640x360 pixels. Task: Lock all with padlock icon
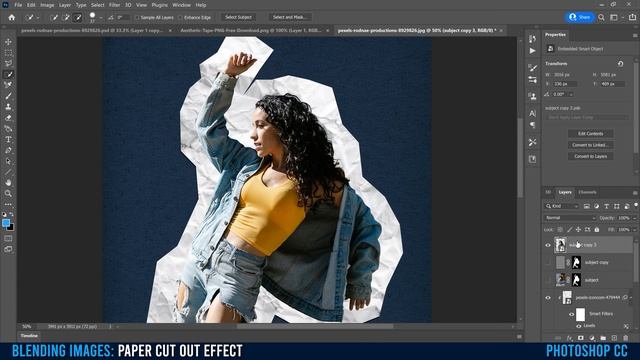[x=597, y=230]
